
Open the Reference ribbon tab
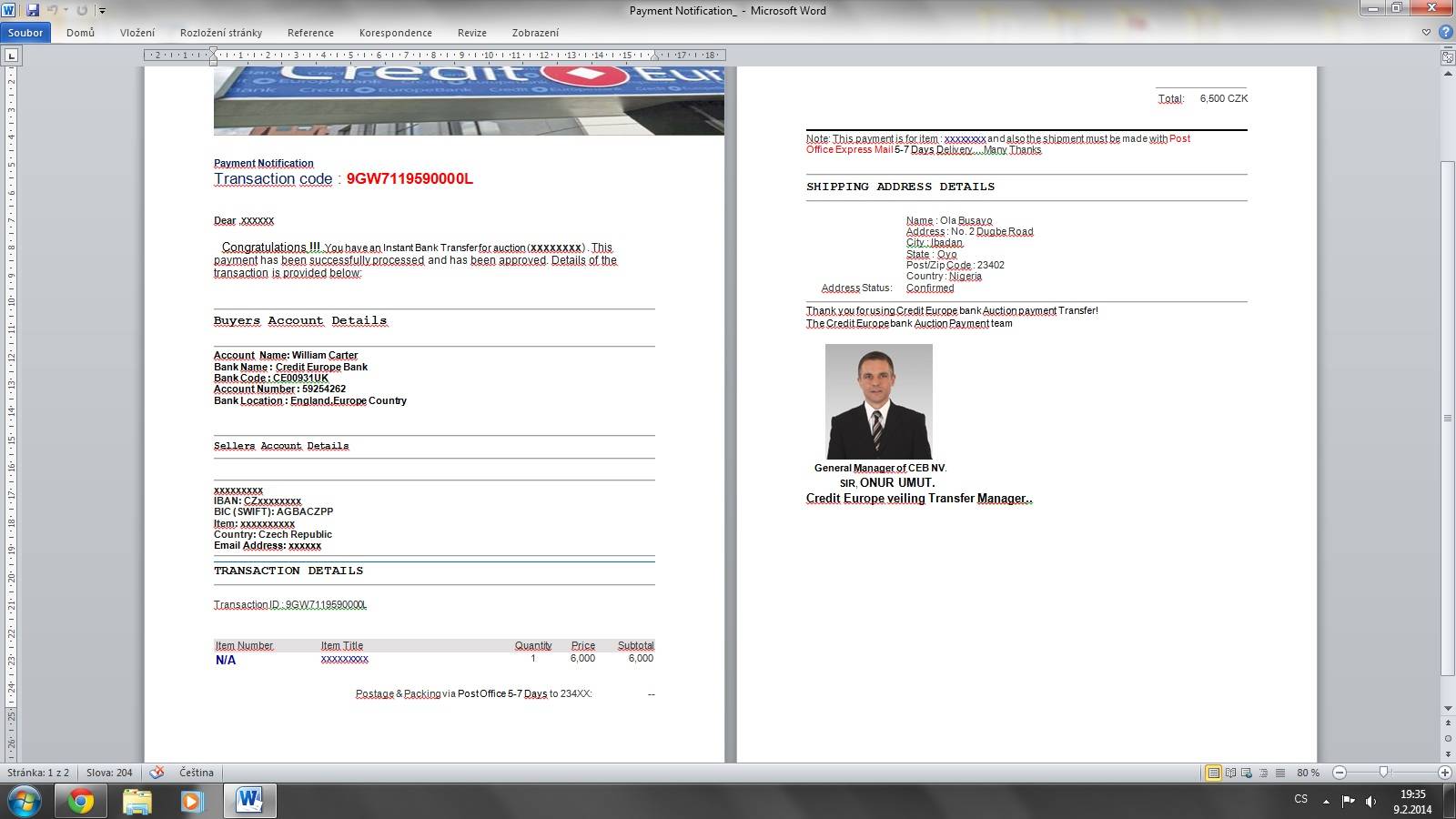[310, 33]
